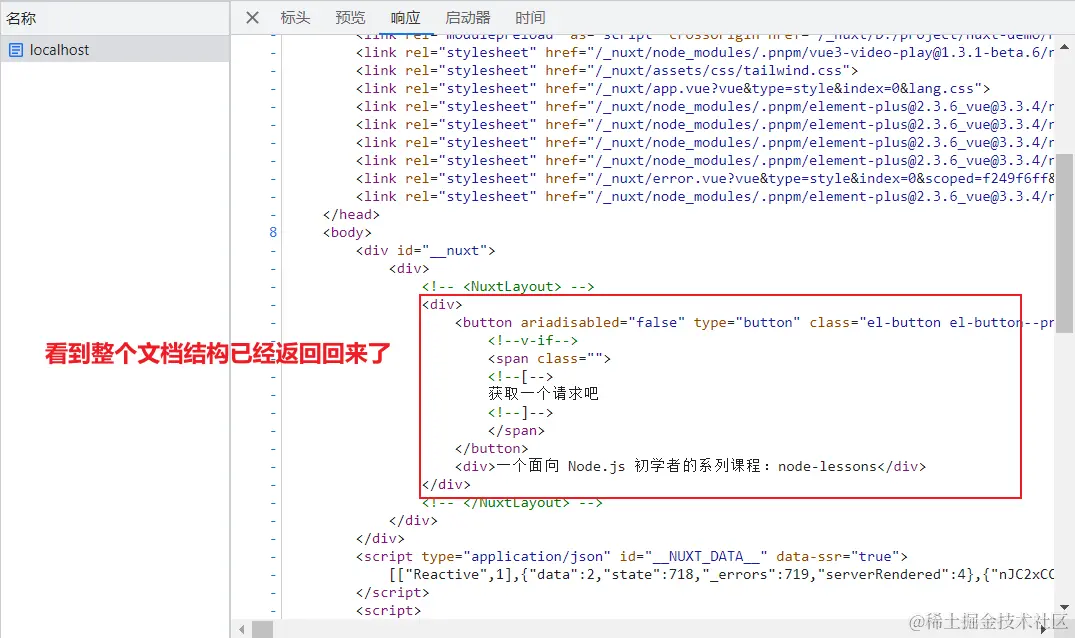The height and width of the screenshot is (638, 1075).
Task: Click the tailwind.css stylesheet link line
Action: (x=607, y=70)
